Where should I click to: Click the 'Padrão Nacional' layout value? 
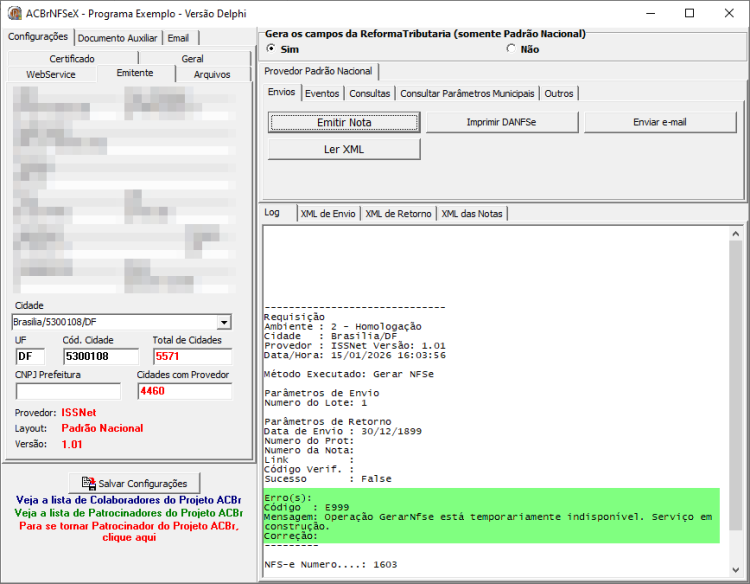tap(102, 428)
